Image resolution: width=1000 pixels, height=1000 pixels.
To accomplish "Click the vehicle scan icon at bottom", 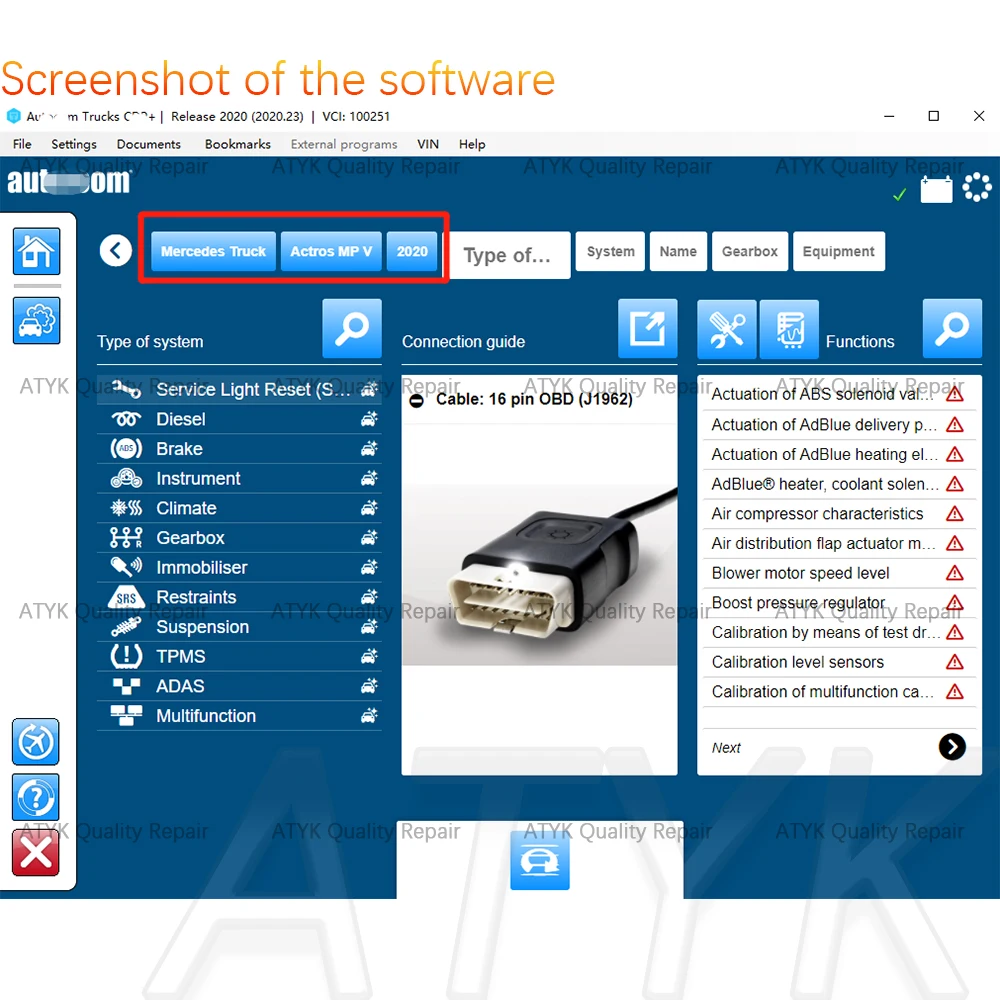I will pyautogui.click(x=540, y=860).
